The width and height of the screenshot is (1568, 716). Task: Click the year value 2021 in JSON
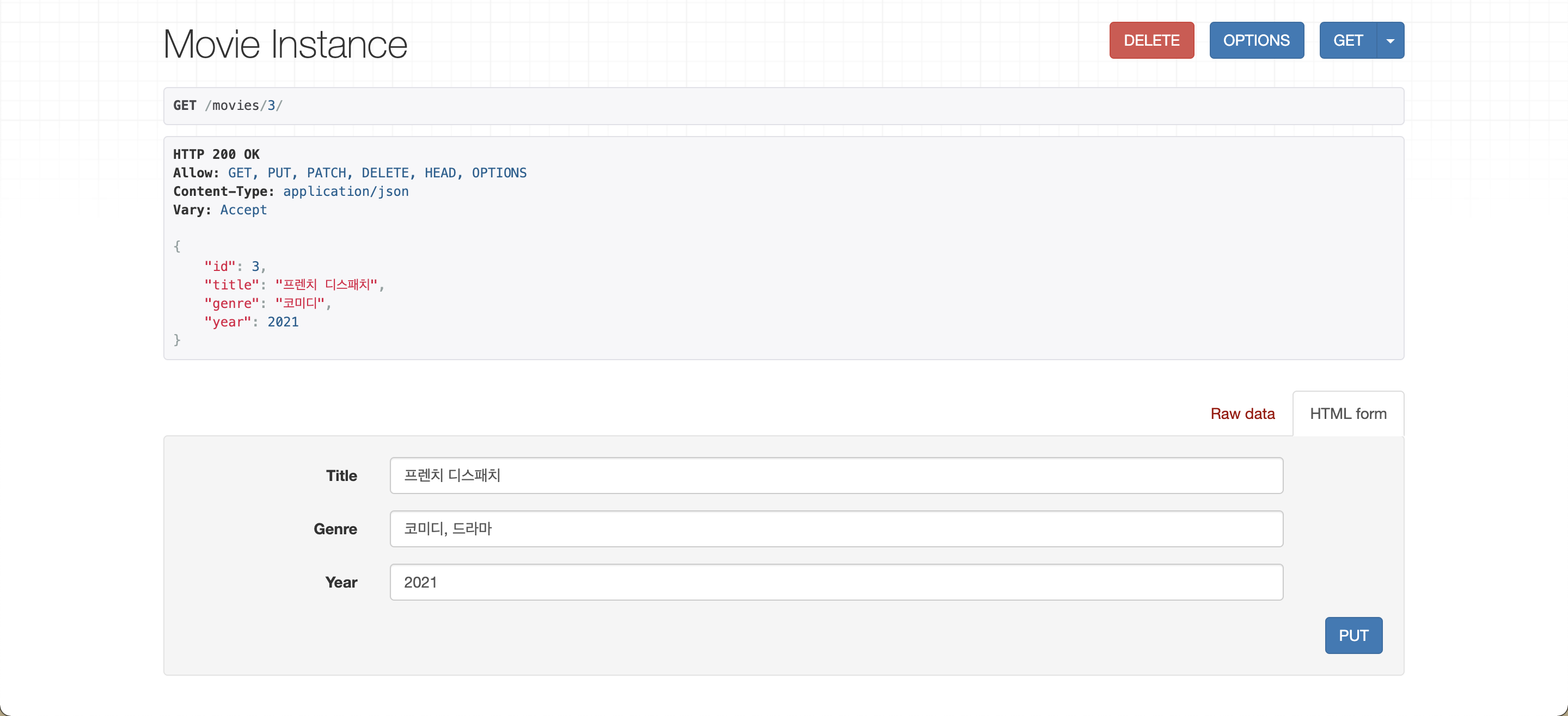(283, 322)
